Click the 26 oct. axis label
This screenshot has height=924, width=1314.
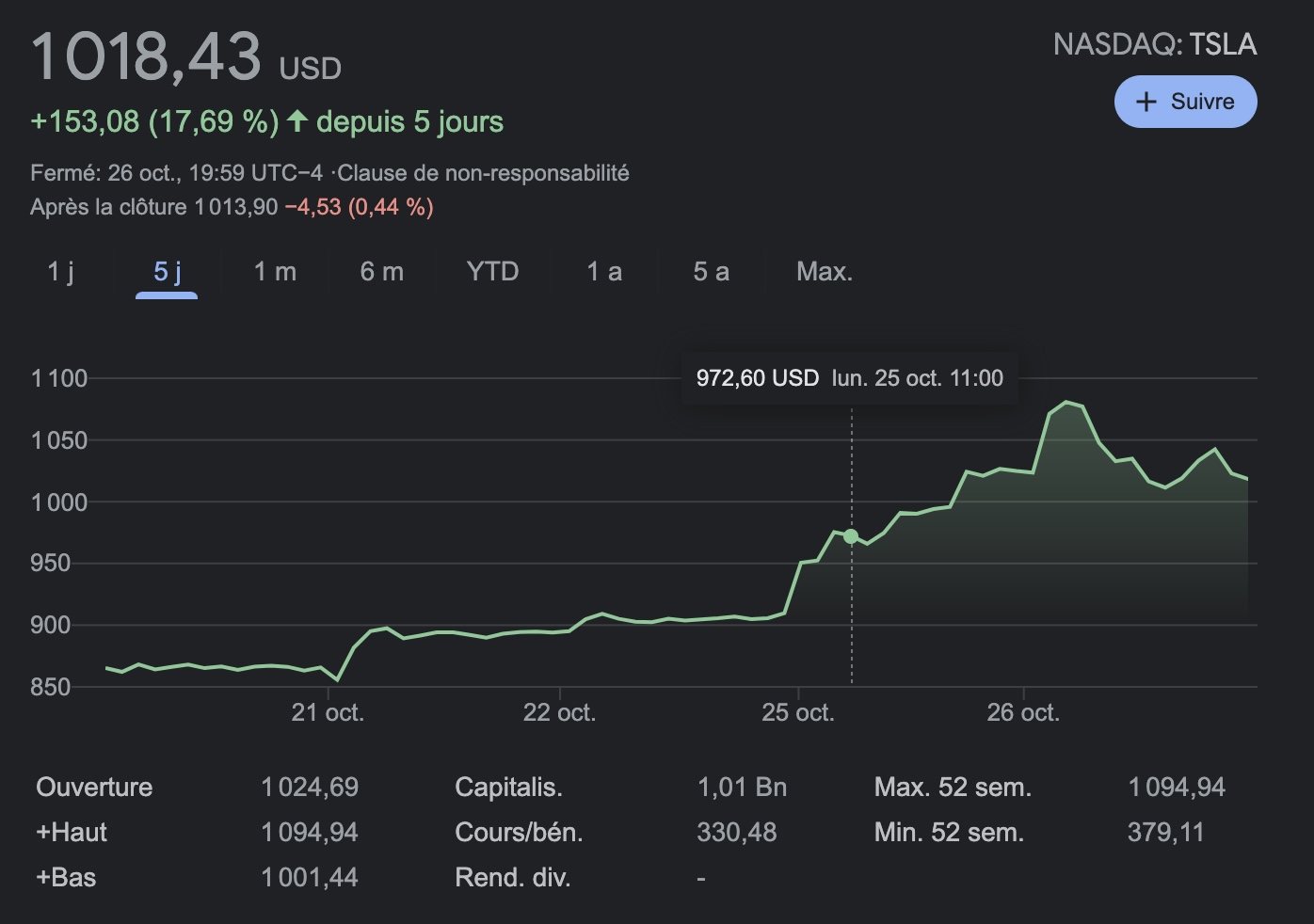(x=1023, y=713)
